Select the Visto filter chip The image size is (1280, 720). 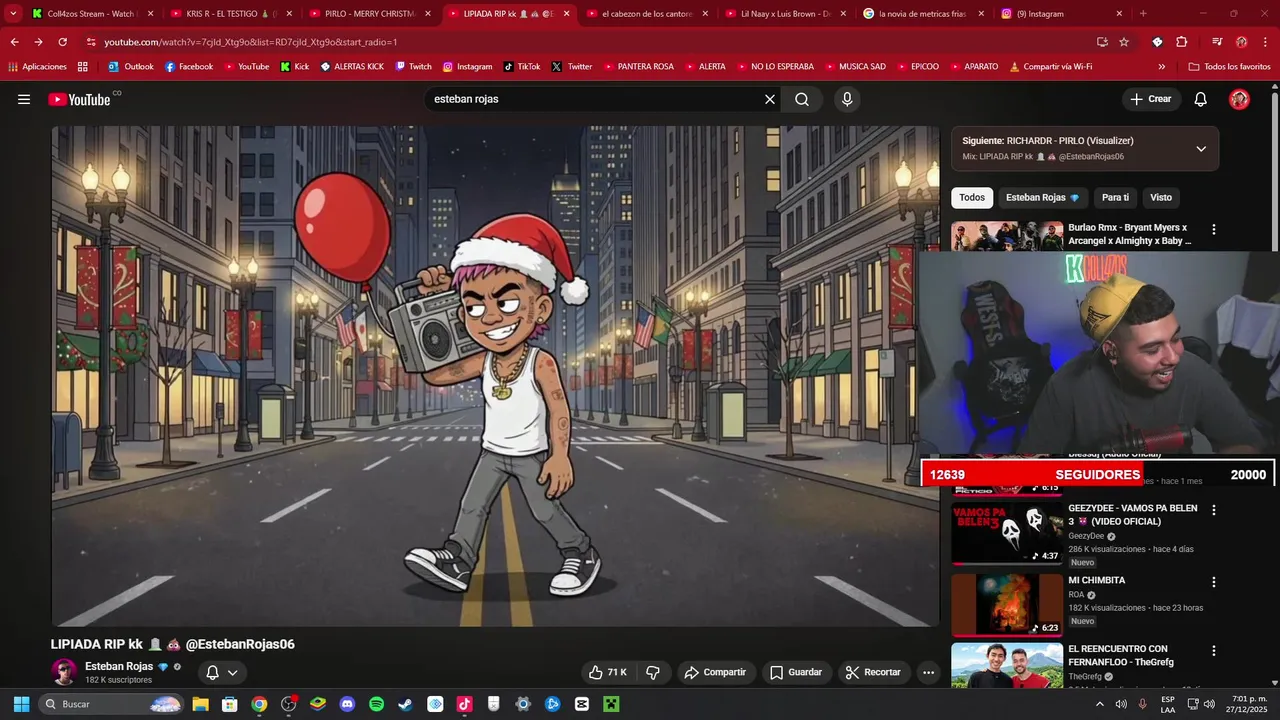pos(1161,197)
